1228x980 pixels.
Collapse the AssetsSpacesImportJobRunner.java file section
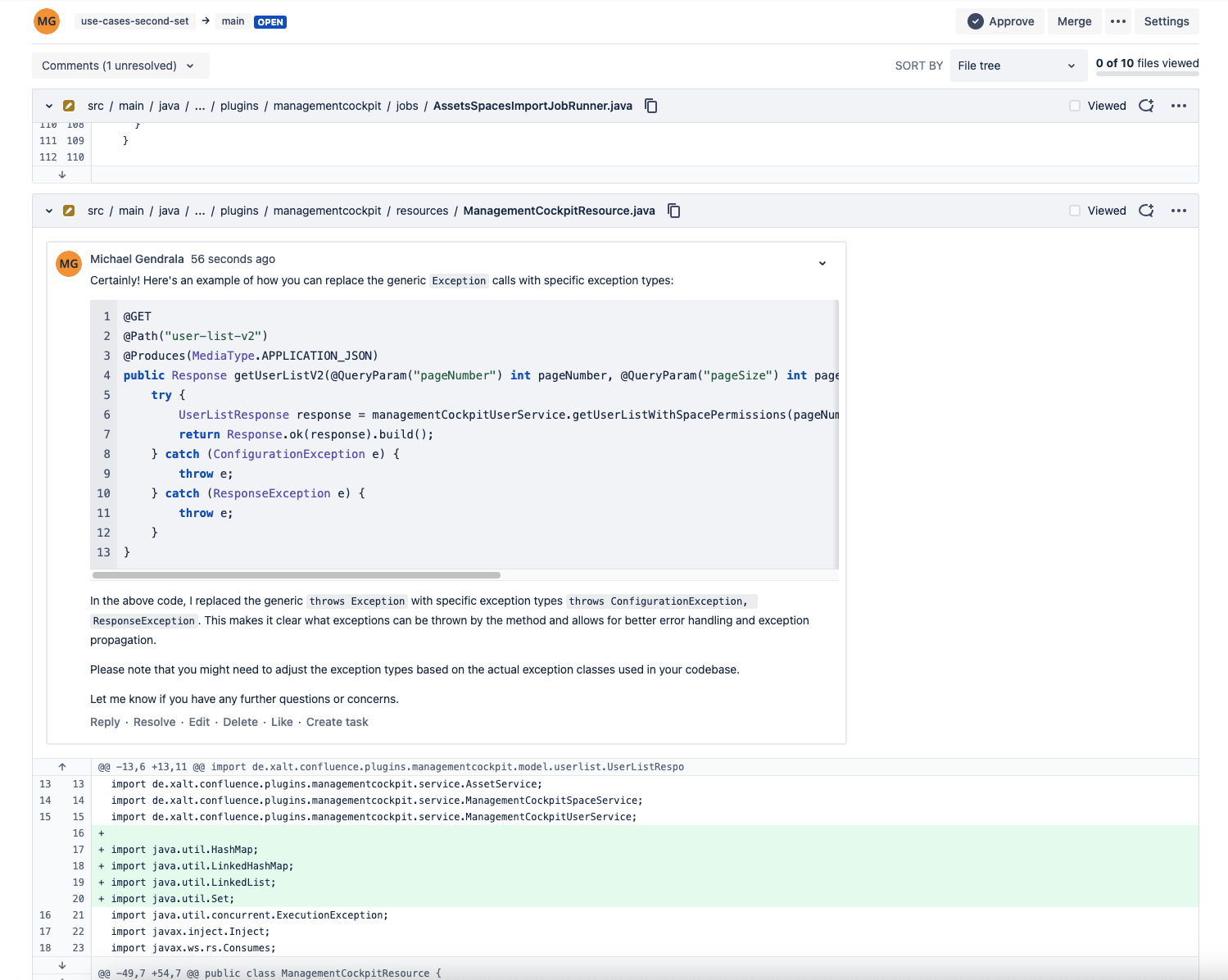pyautogui.click(x=49, y=106)
